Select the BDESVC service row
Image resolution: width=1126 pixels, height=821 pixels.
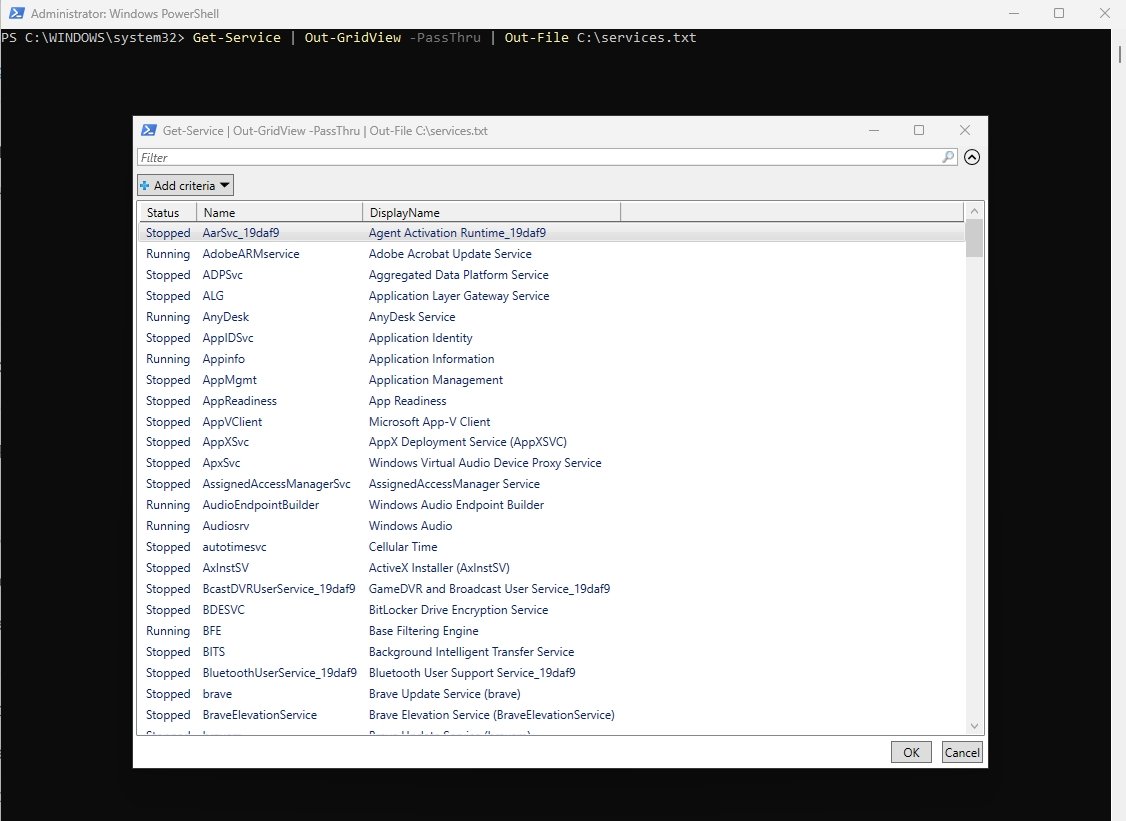click(551, 610)
